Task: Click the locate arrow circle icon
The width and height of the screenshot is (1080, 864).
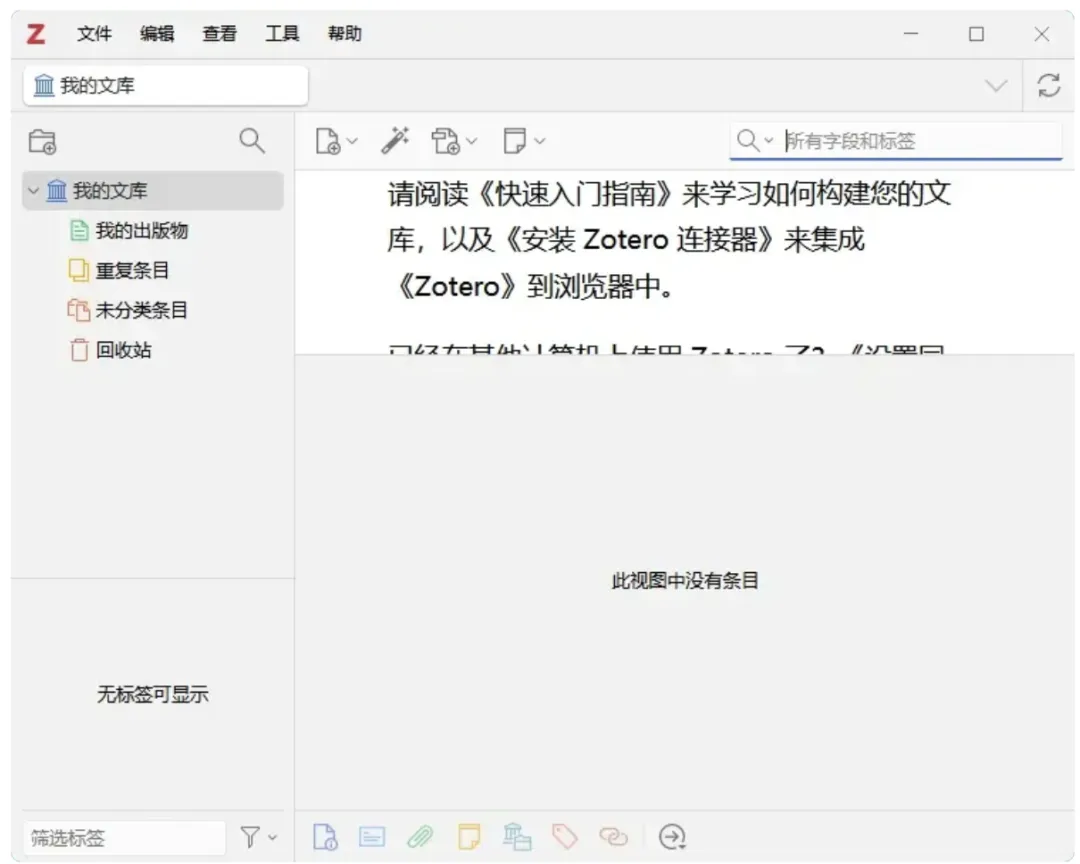Action: [x=672, y=837]
